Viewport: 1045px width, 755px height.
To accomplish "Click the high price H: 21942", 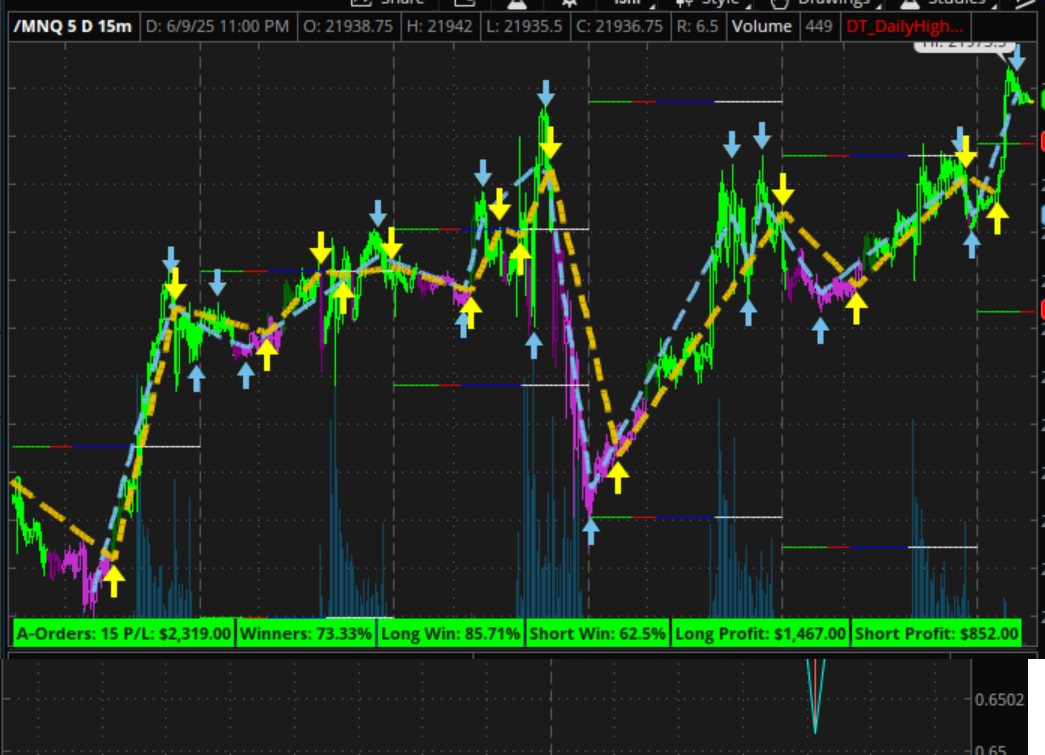I will click(439, 27).
